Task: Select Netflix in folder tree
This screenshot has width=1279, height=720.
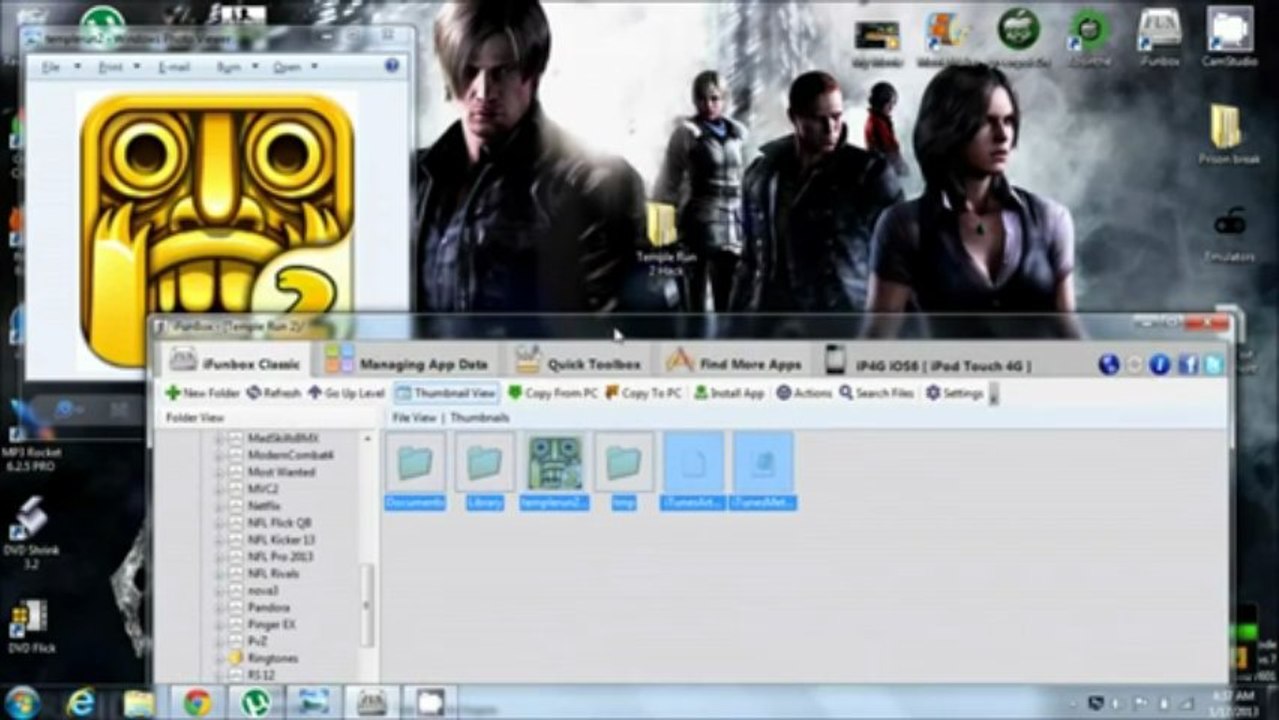Action: (x=263, y=506)
